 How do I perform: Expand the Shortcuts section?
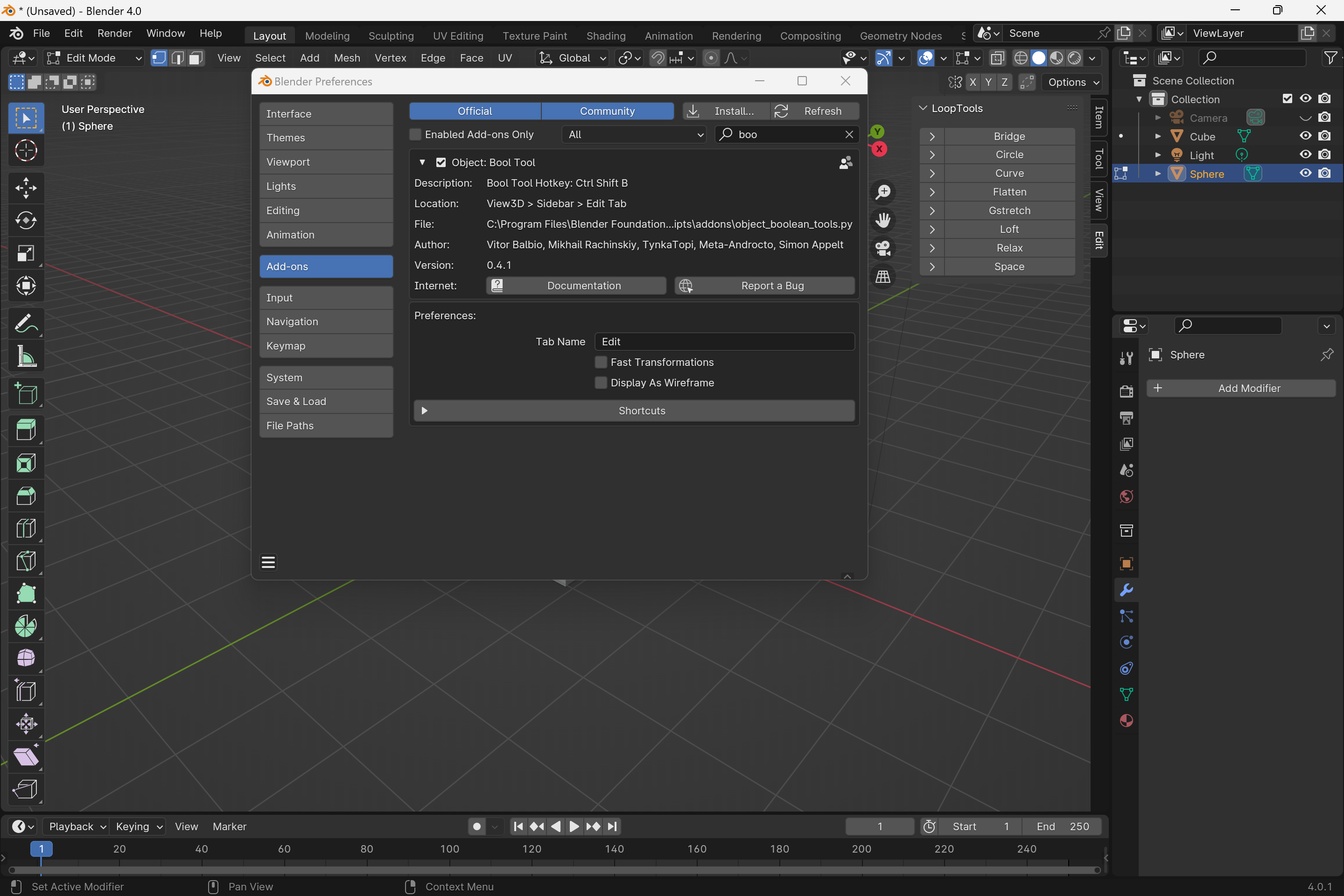click(x=634, y=411)
